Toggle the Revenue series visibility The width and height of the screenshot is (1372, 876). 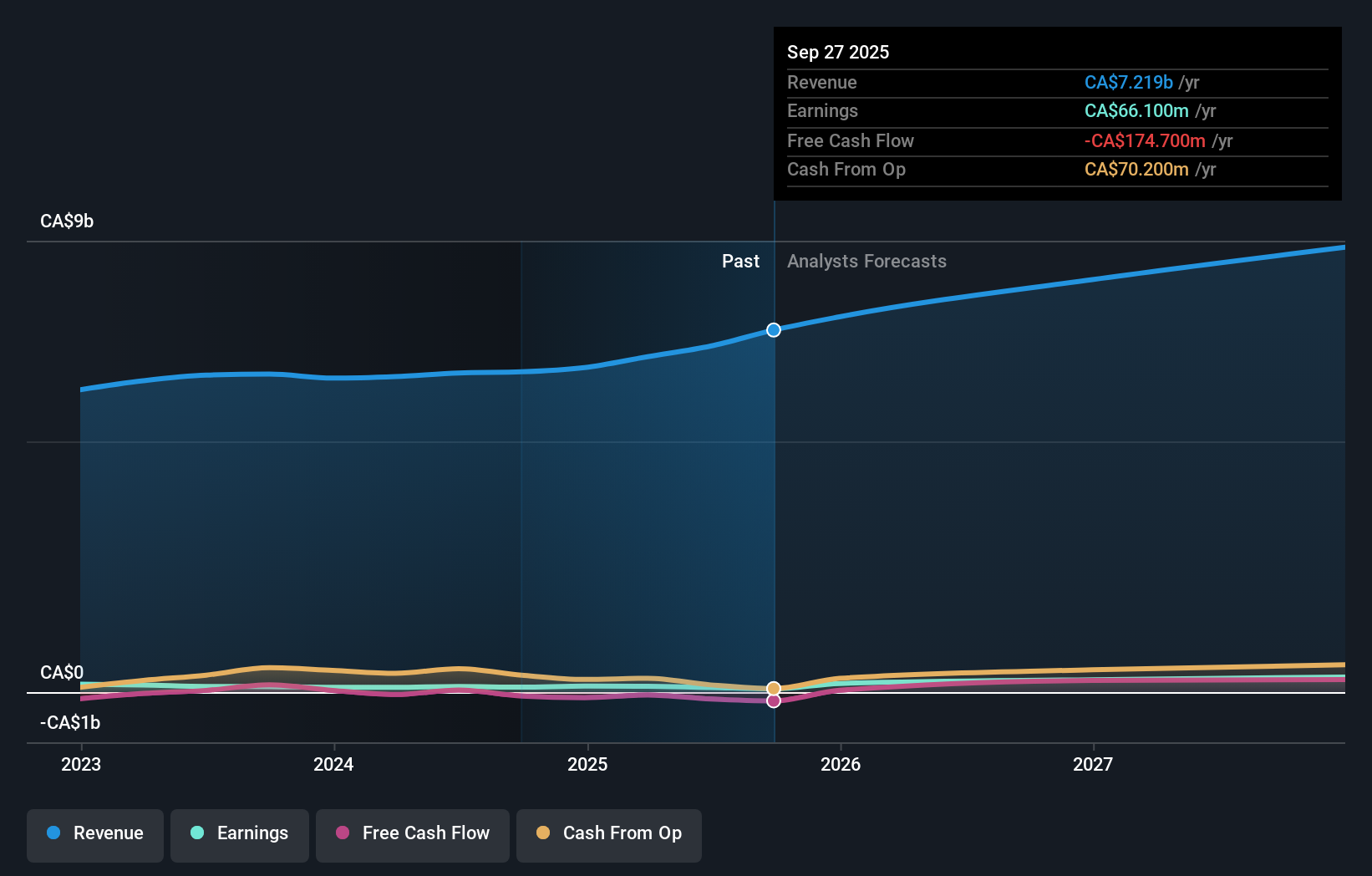click(94, 833)
